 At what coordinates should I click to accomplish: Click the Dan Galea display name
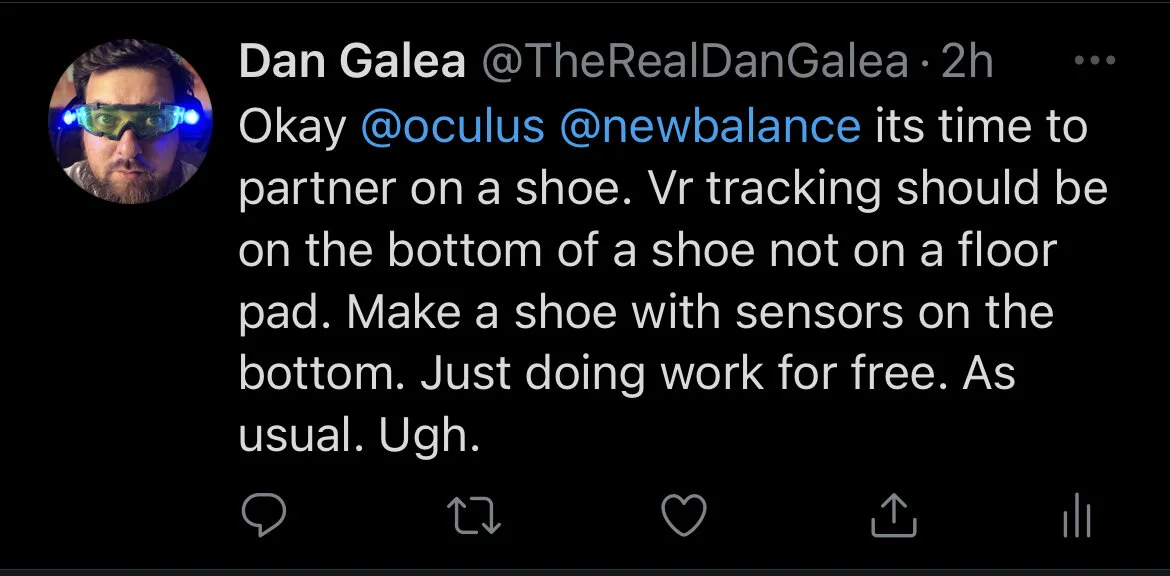point(352,62)
